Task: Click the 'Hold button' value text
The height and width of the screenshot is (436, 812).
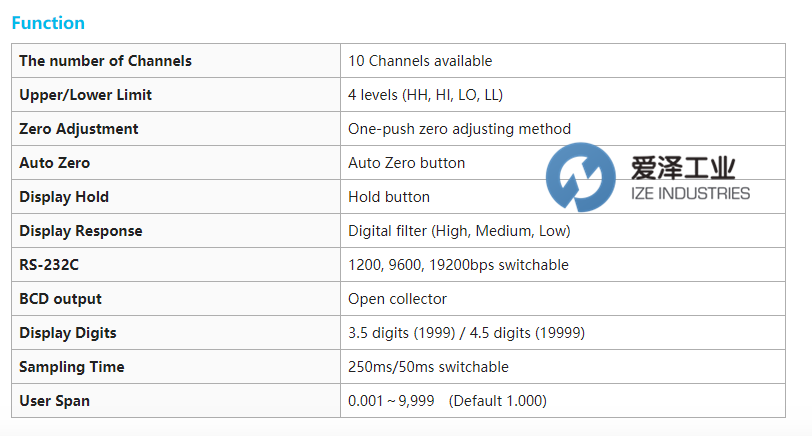Action: [389, 197]
